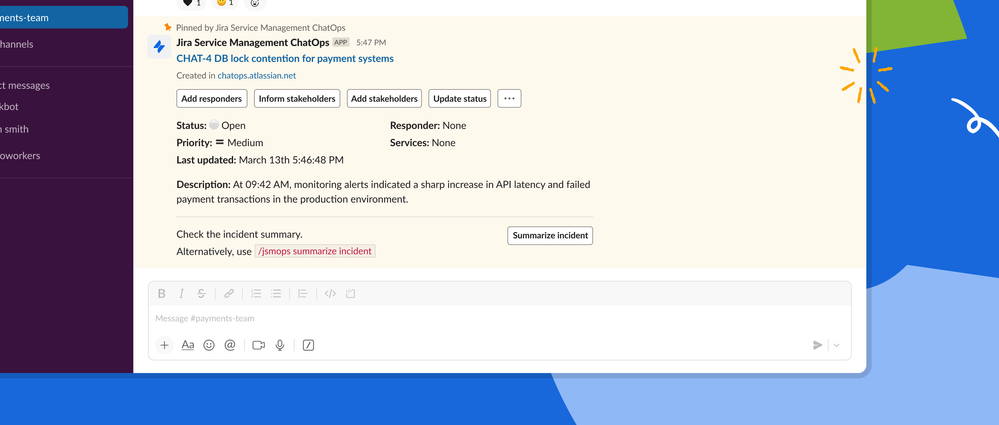
Task: Click the Priority Medium value
Action: point(240,143)
